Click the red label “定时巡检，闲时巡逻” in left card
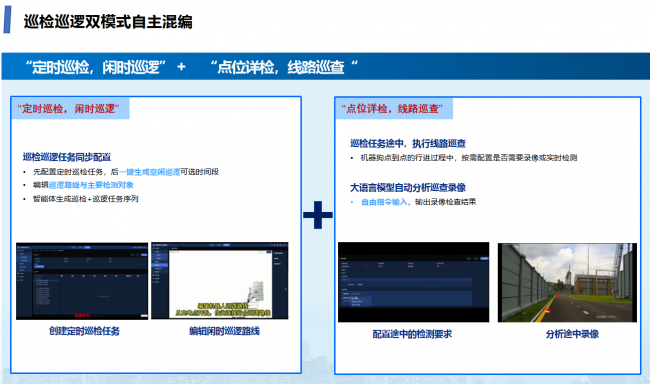The width and height of the screenshot is (650, 384). pos(68,109)
